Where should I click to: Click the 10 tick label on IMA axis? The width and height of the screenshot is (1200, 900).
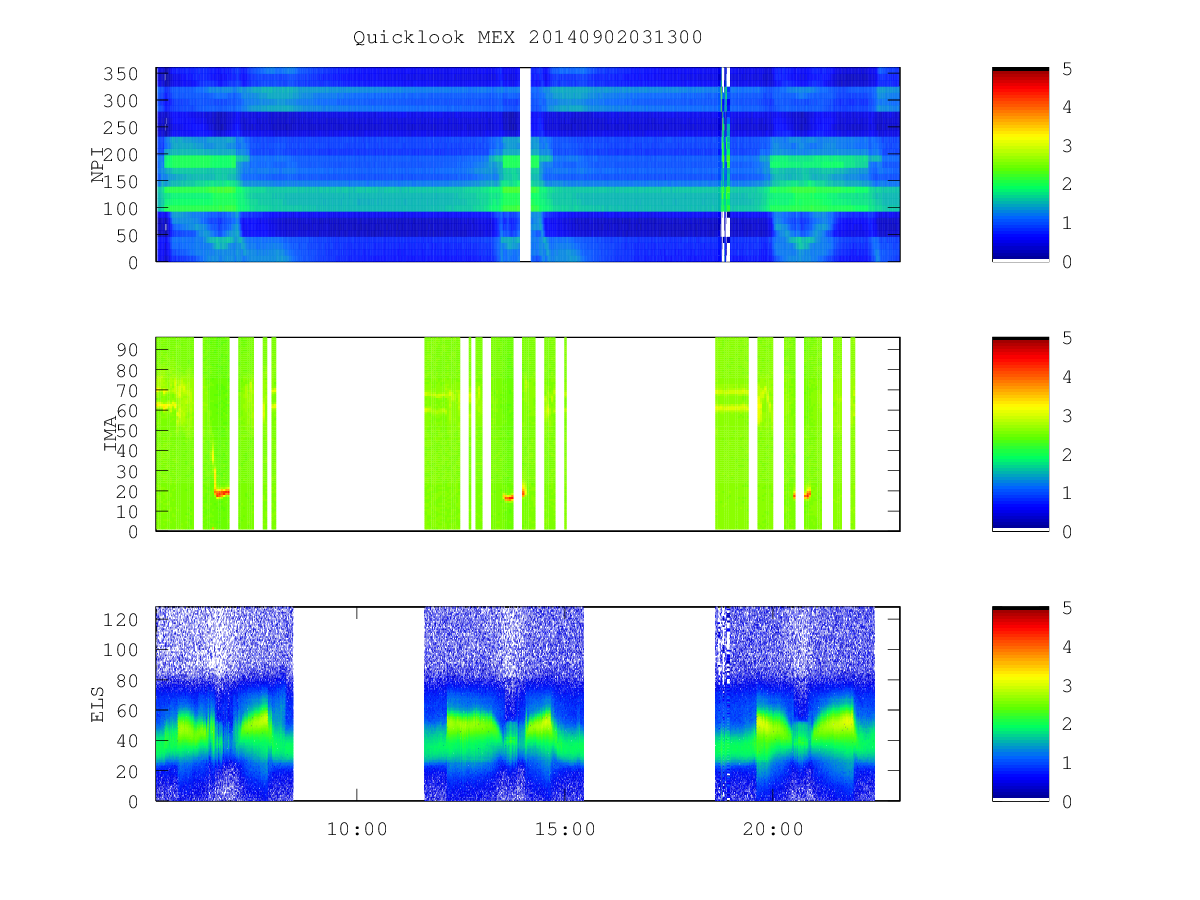pyautogui.click(x=127, y=511)
